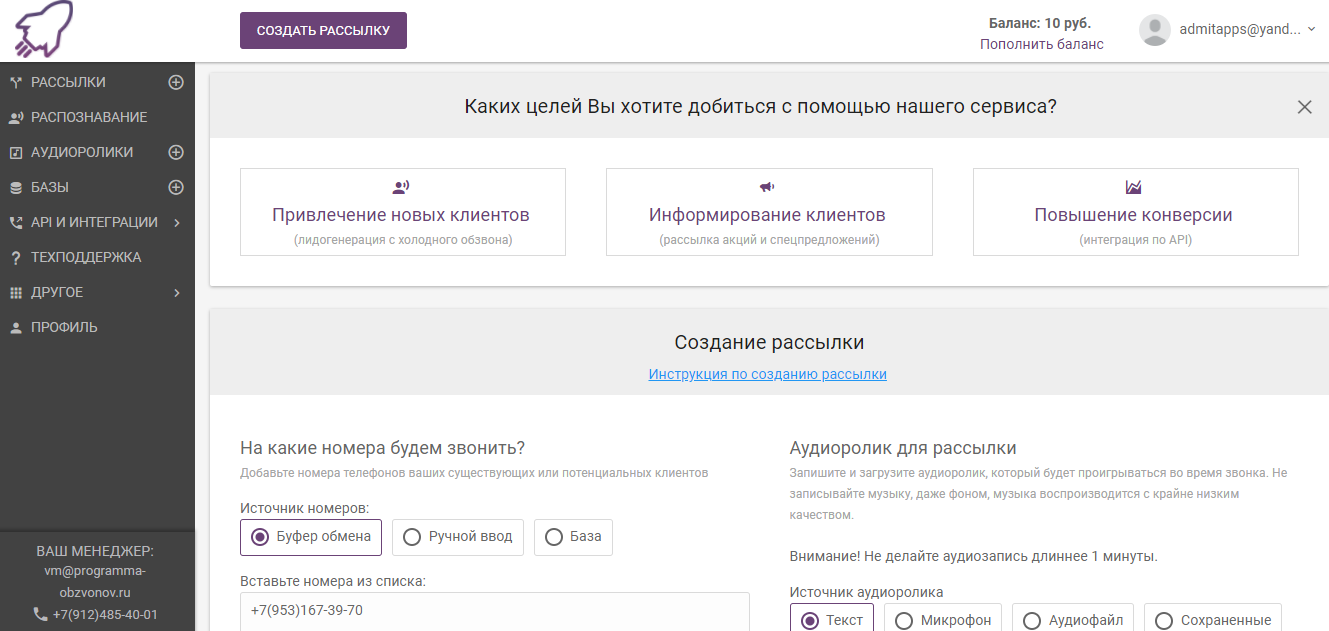This screenshot has width=1329, height=631.
Task: Click the СОЗДАТЬ РАССЫЛКУ button
Action: coord(322,30)
